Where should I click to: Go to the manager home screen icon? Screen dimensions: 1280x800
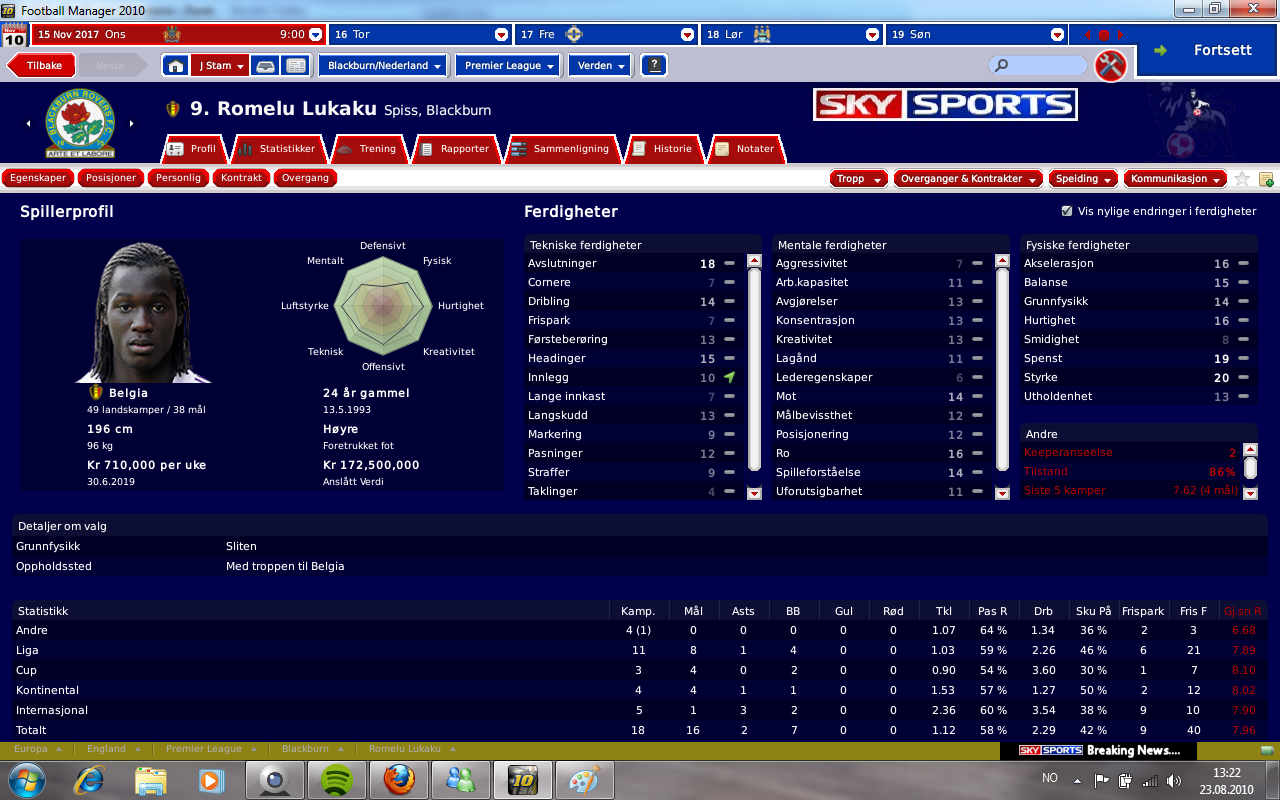coord(175,66)
